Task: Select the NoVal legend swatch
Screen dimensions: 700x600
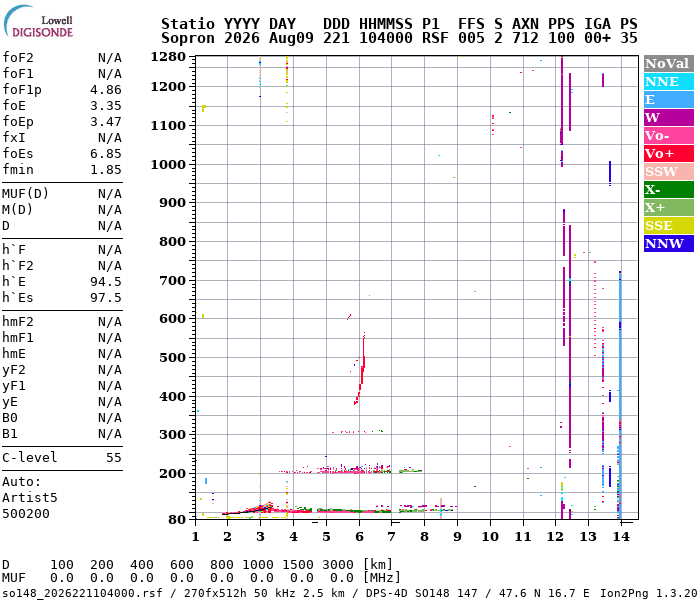Action: point(669,63)
